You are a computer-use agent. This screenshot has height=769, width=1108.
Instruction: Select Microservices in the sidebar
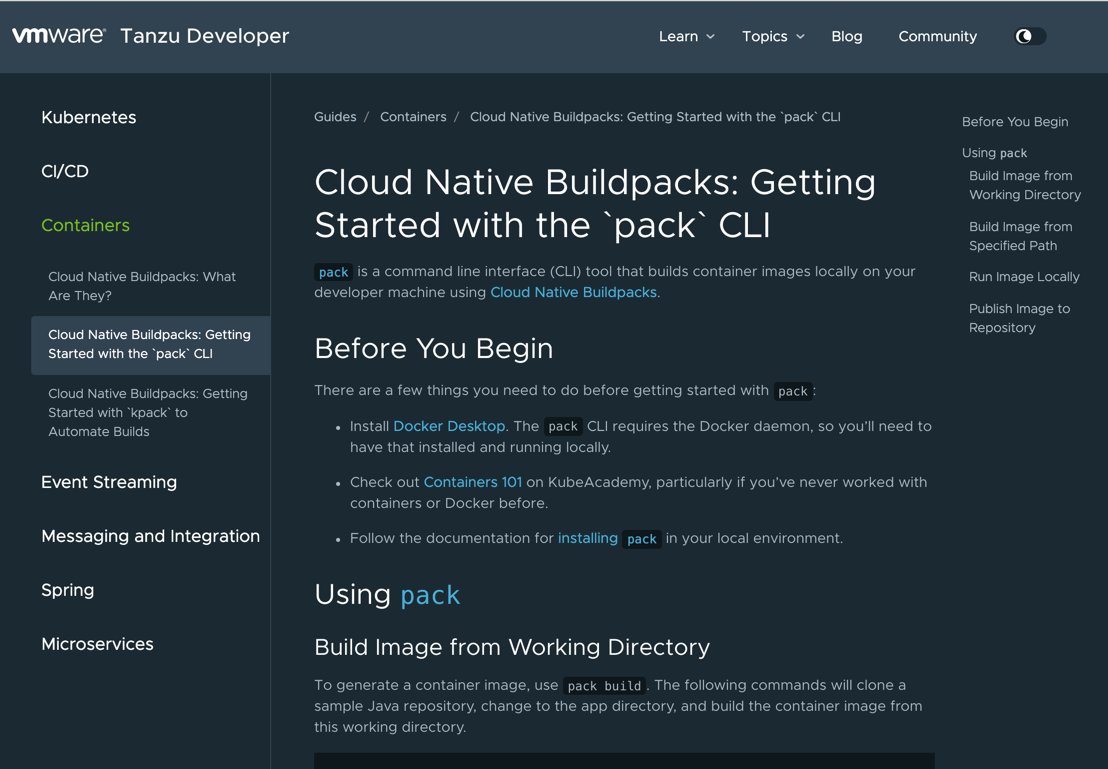pos(98,644)
